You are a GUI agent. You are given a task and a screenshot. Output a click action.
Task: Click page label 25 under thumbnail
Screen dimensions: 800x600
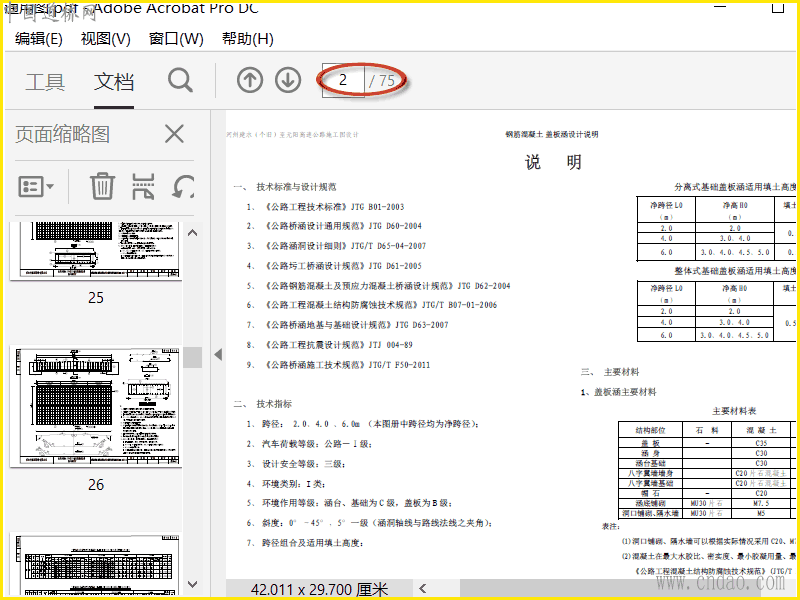click(96, 297)
